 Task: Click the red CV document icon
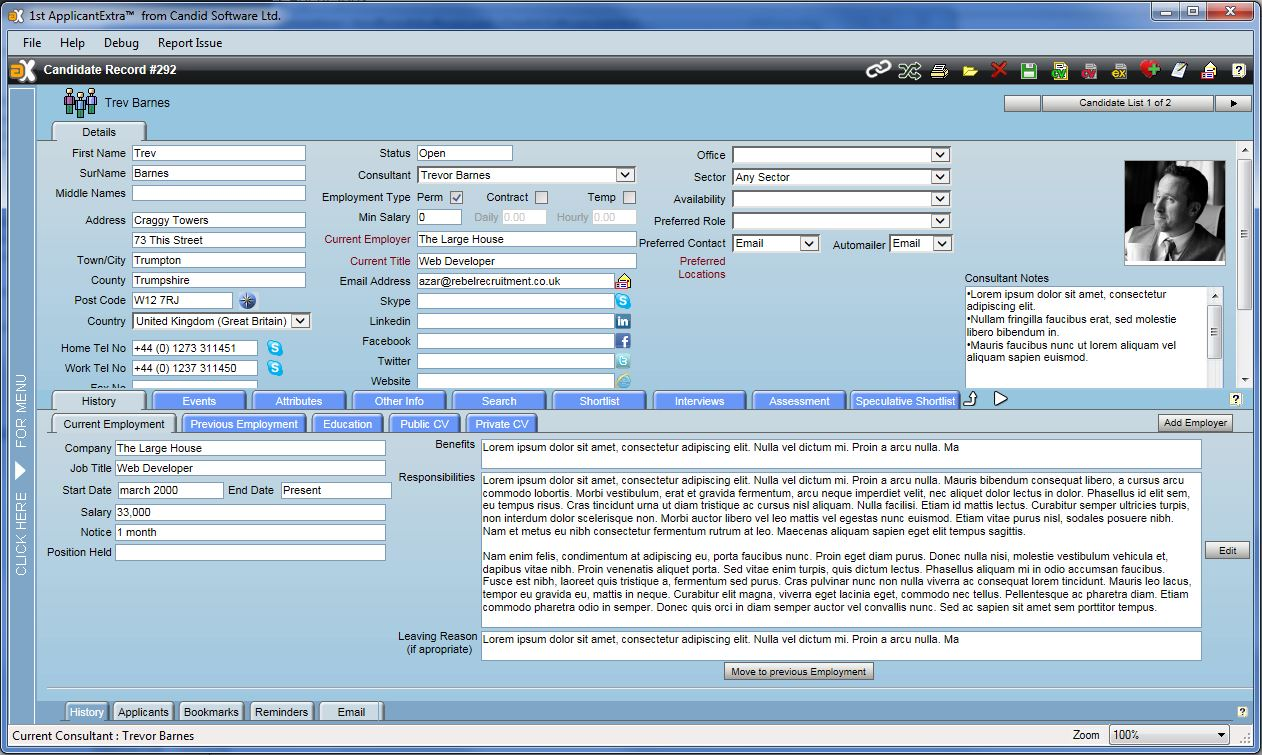(1090, 71)
